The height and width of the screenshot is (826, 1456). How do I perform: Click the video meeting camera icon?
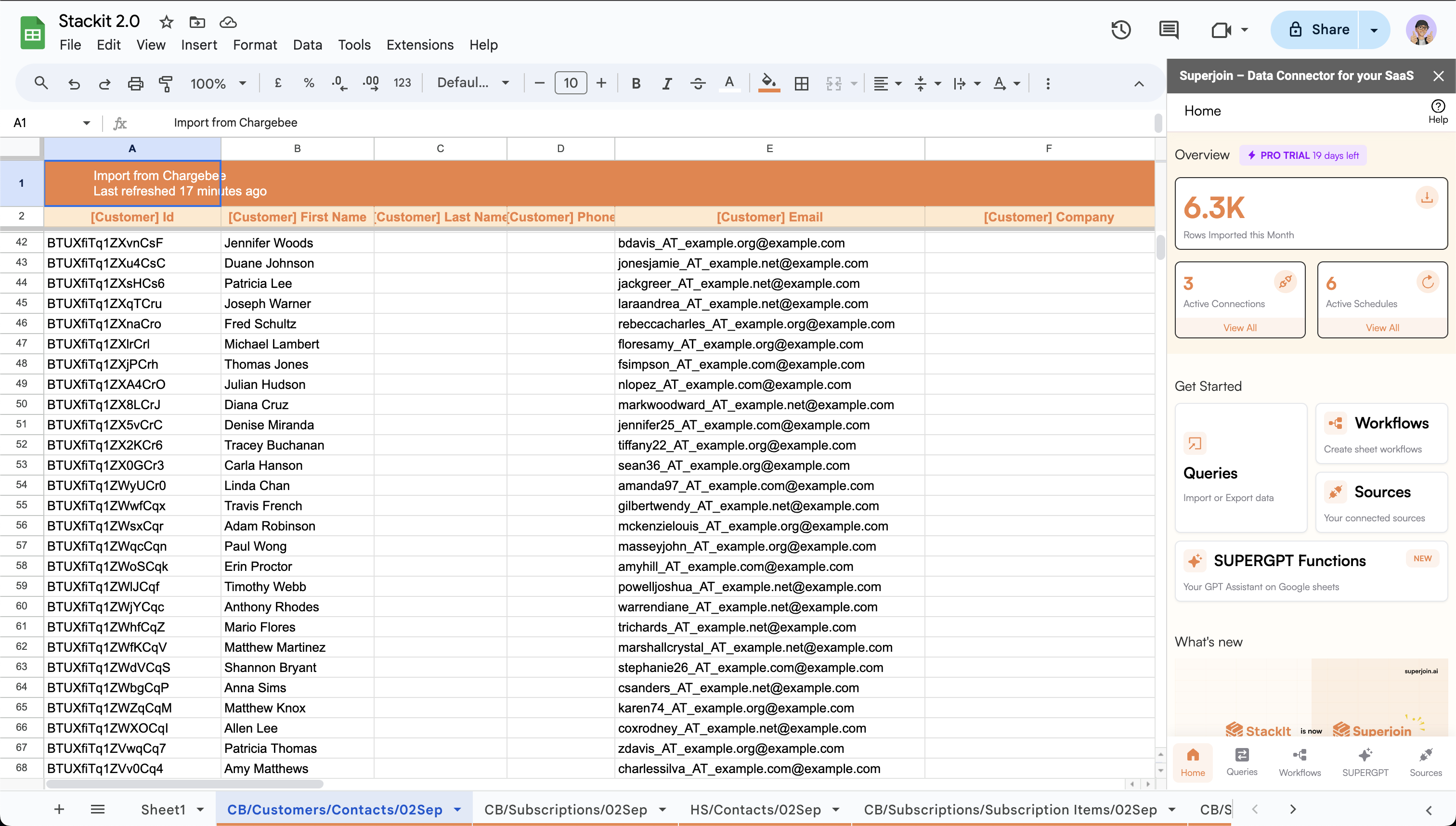pos(1221,29)
